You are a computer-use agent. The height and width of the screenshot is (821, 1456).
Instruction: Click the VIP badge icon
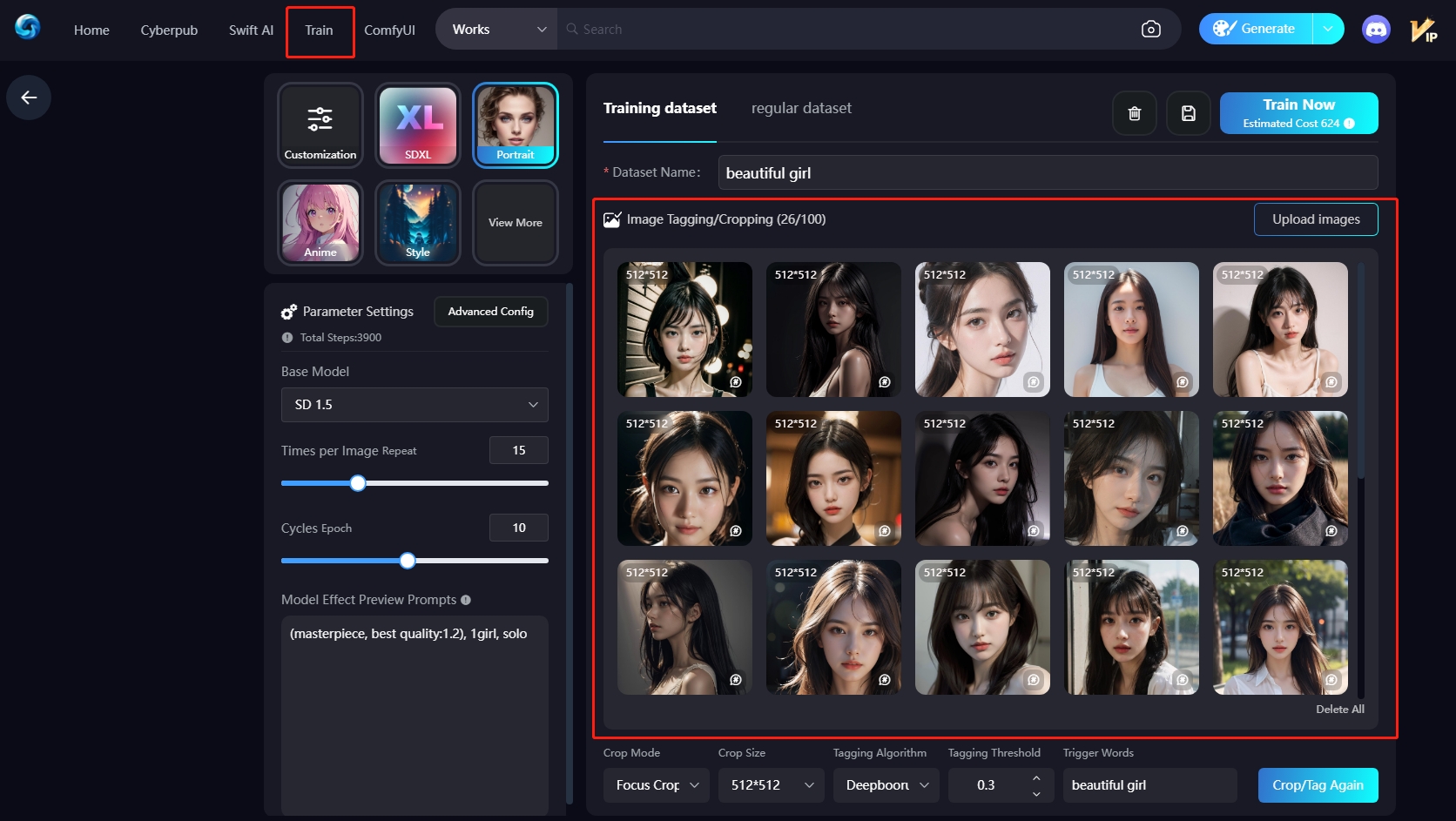point(1424,30)
